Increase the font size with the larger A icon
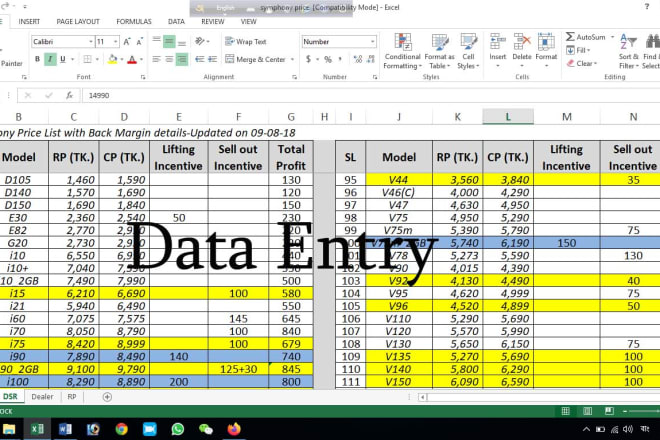This screenshot has width=660, height=440. pos(127,42)
